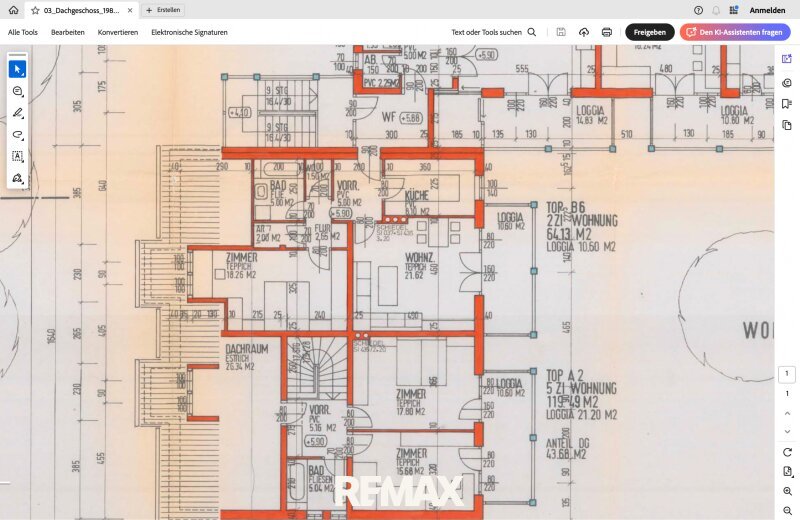Viewport: 800px width, 520px height.
Task: Open the Bearbeiten menu
Action: (68, 32)
